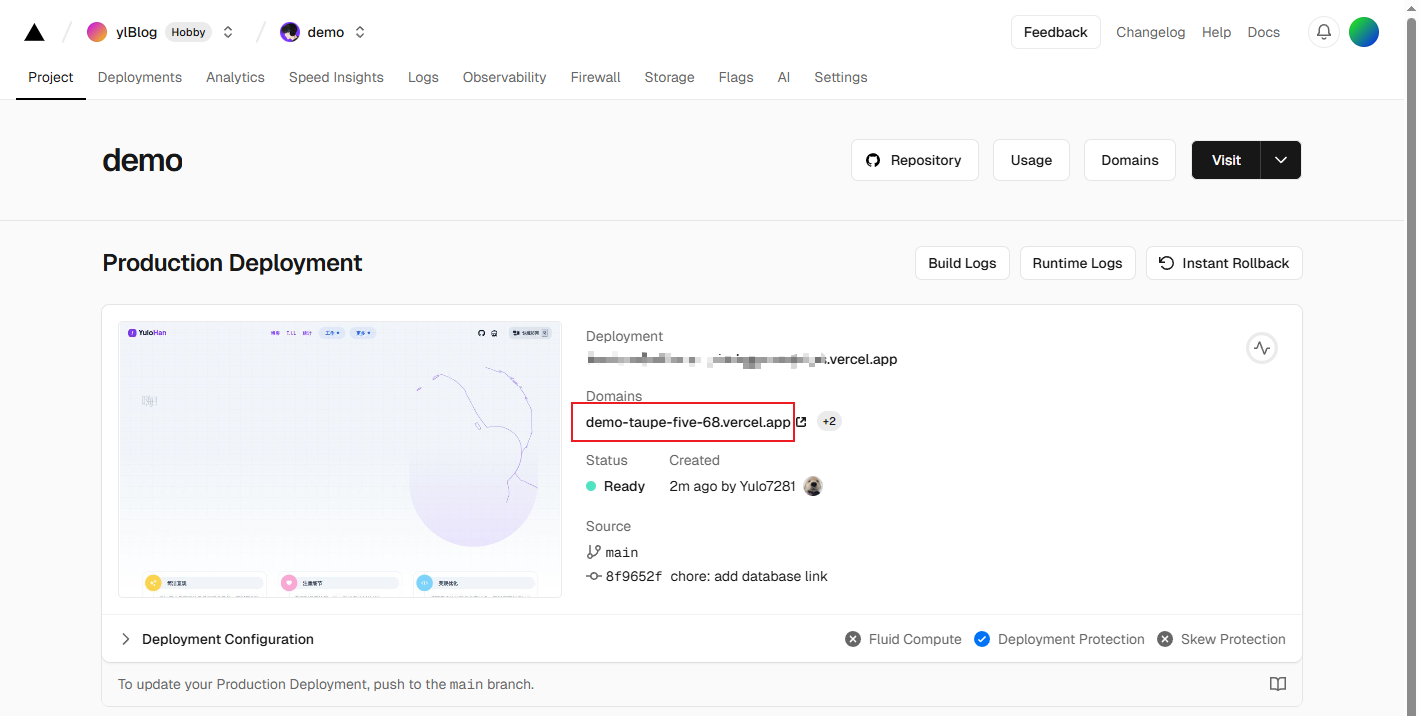1419x716 pixels.
Task: Open the dropdown arrow next to Visit
Action: tap(1281, 160)
